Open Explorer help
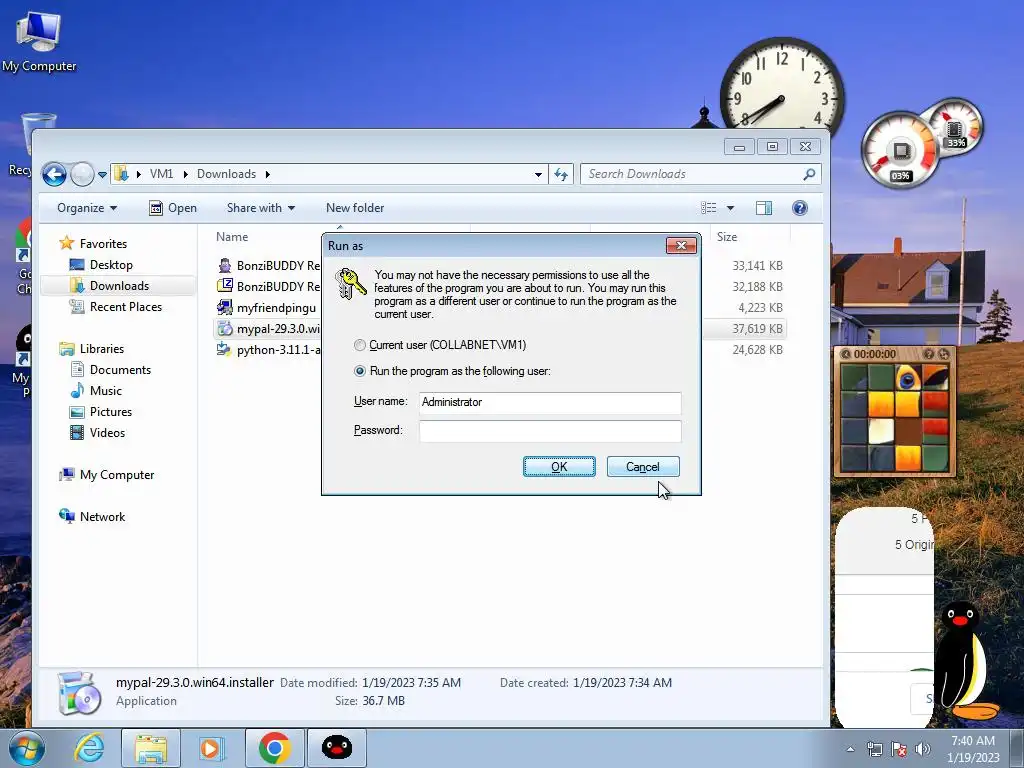Screen dimensions: 1024x768 click(x=799, y=208)
